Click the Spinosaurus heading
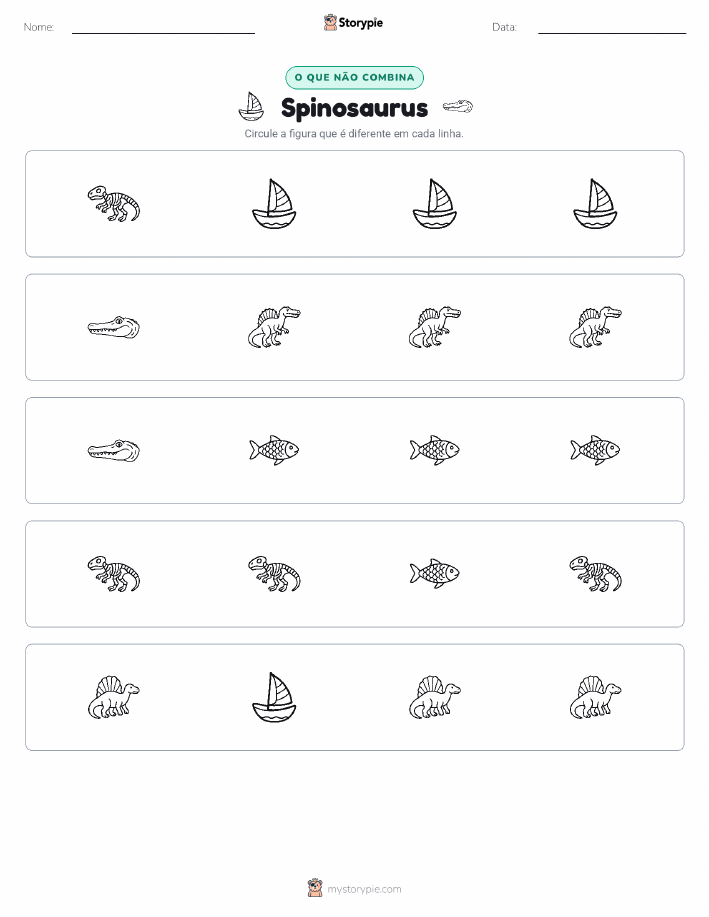Viewport: 709px width, 917px height. point(354,108)
